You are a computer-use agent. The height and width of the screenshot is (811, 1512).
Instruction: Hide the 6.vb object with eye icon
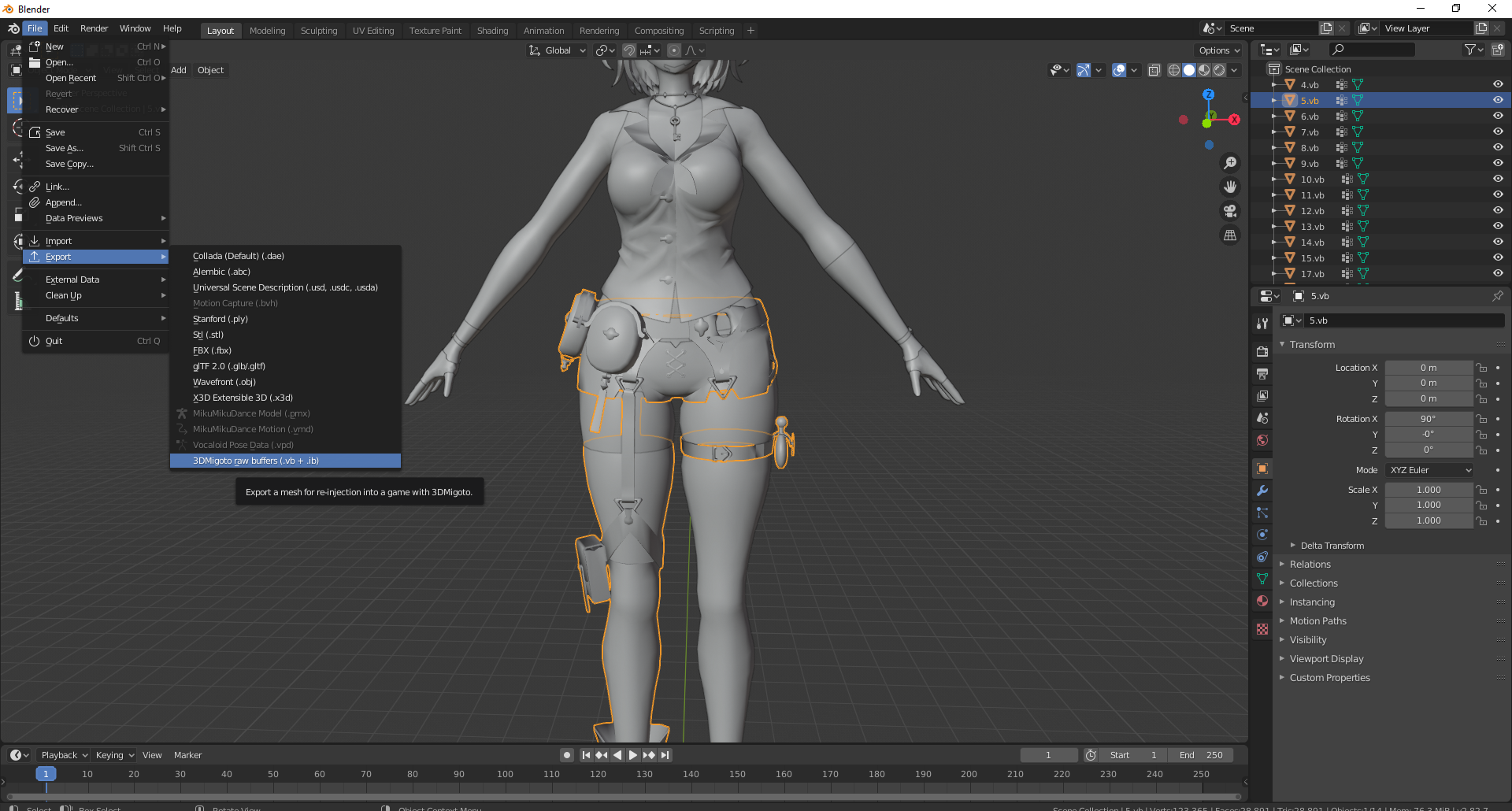pos(1498,116)
